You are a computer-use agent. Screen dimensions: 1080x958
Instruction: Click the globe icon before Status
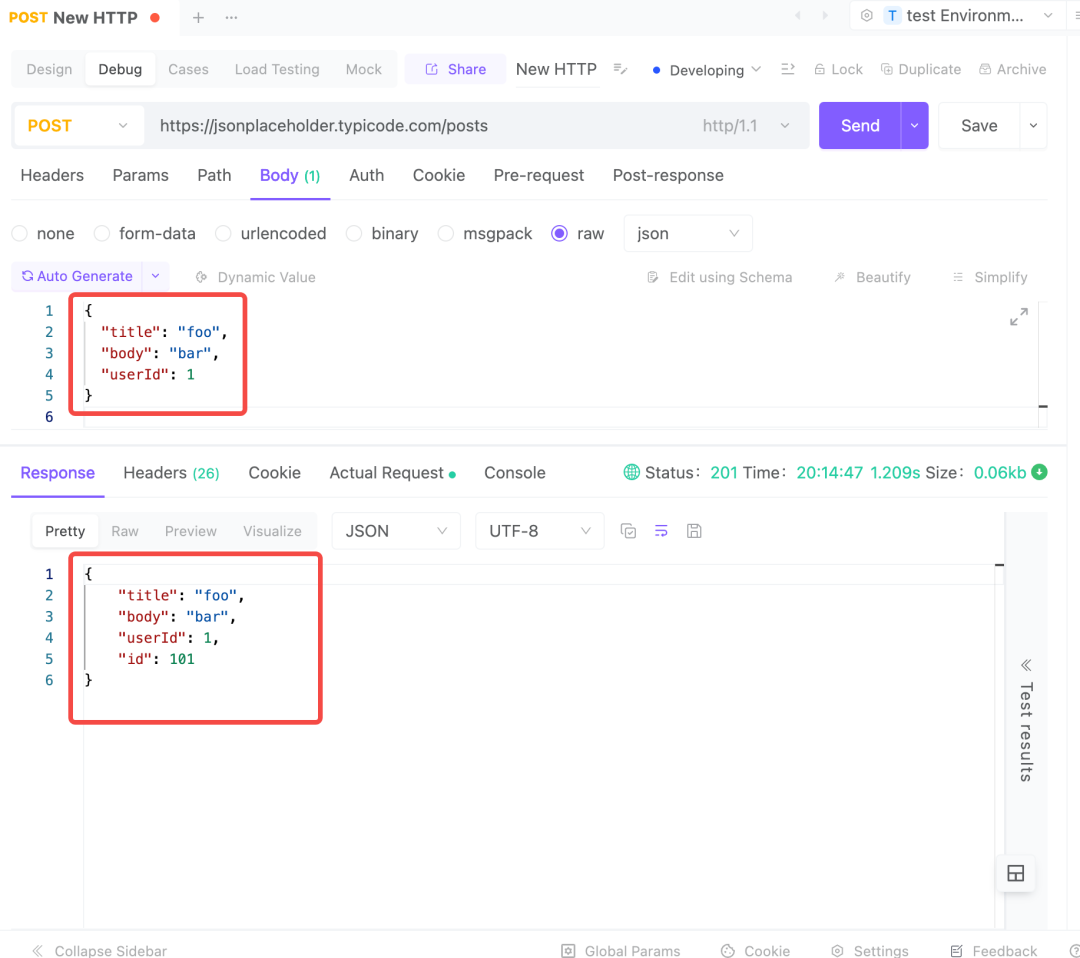(x=632, y=472)
